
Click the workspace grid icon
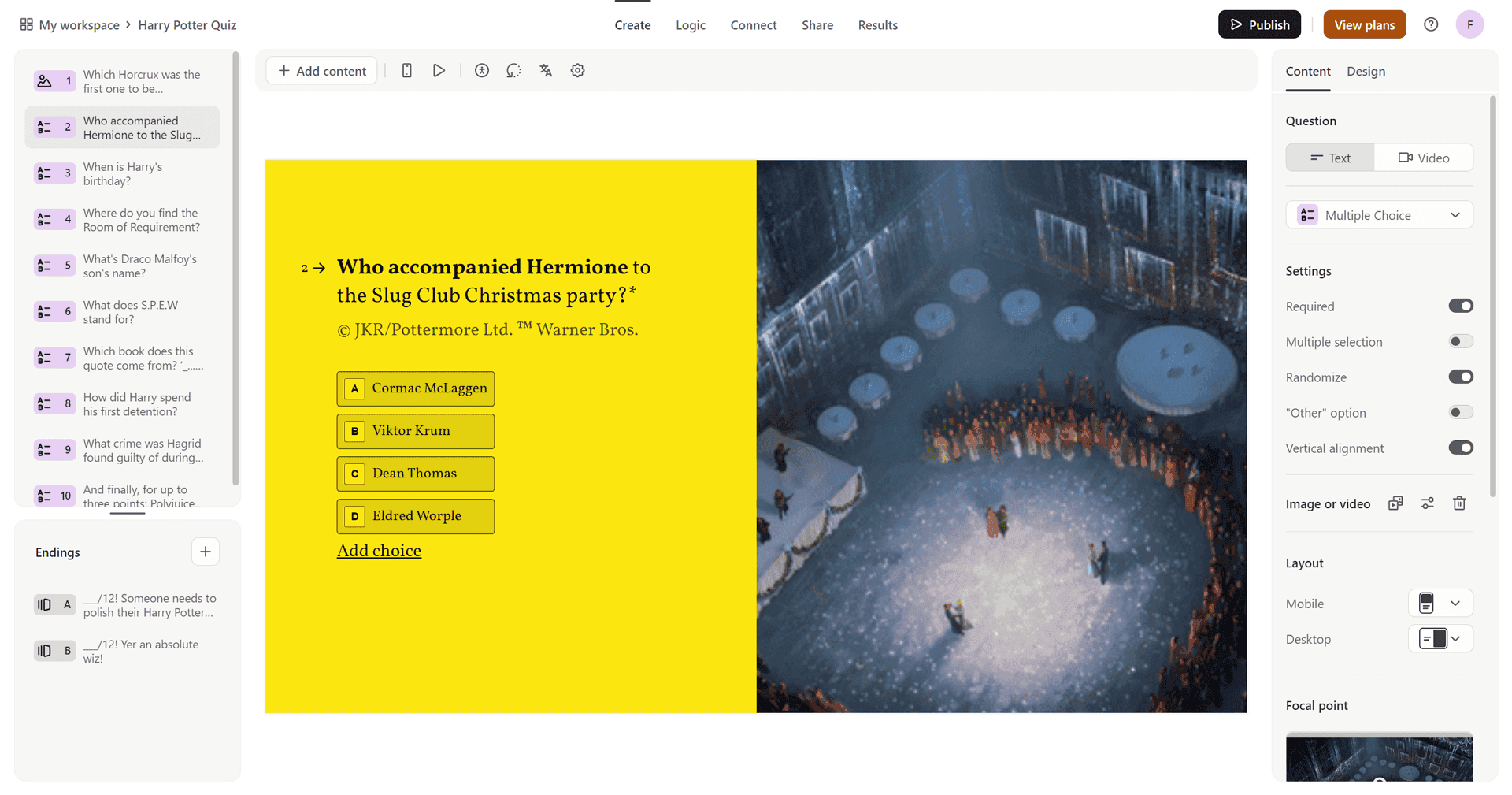26,24
